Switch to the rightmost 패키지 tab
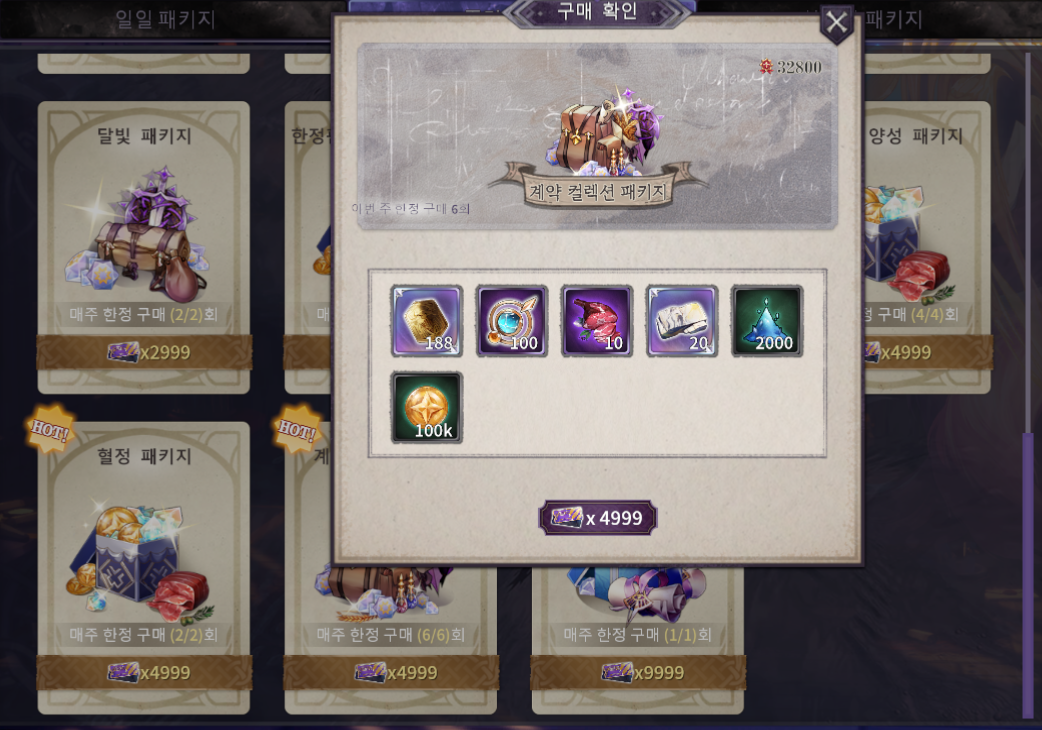The image size is (1042, 730). [894, 19]
